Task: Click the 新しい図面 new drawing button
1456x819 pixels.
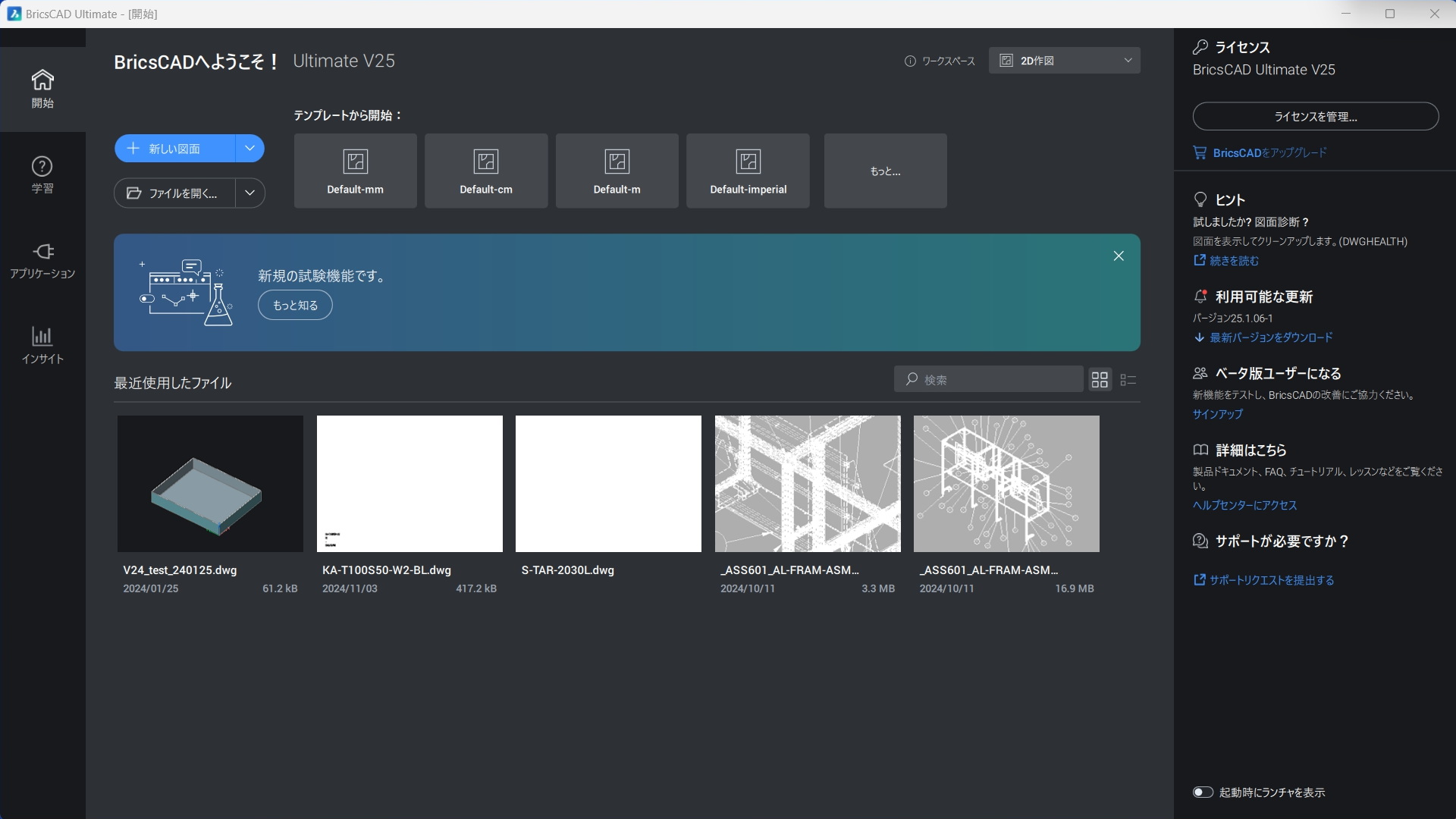Action: pyautogui.click(x=175, y=149)
